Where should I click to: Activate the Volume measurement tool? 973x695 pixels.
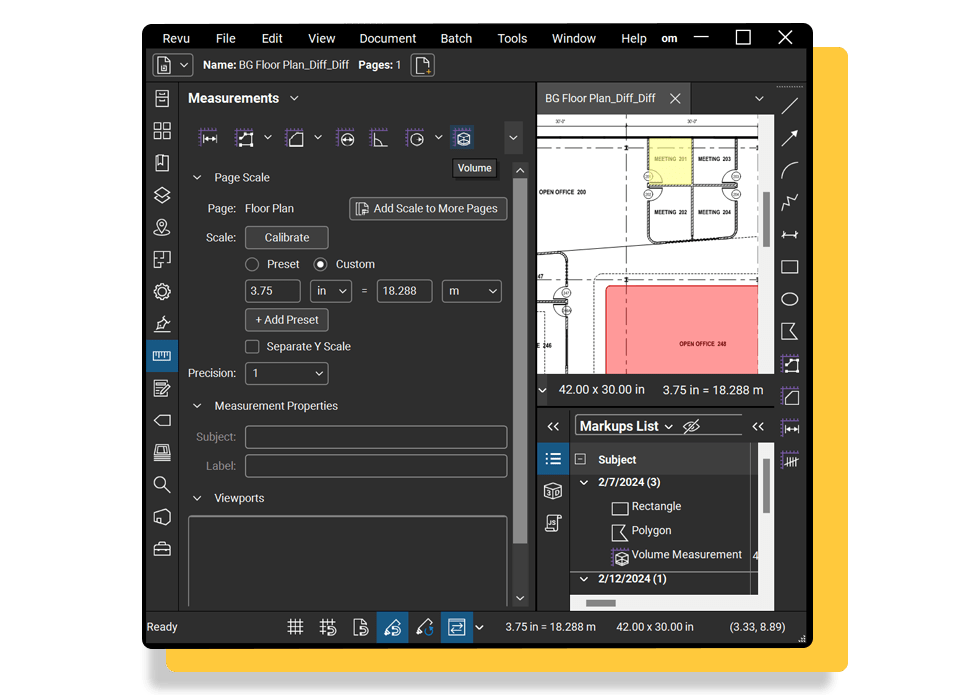[462, 137]
